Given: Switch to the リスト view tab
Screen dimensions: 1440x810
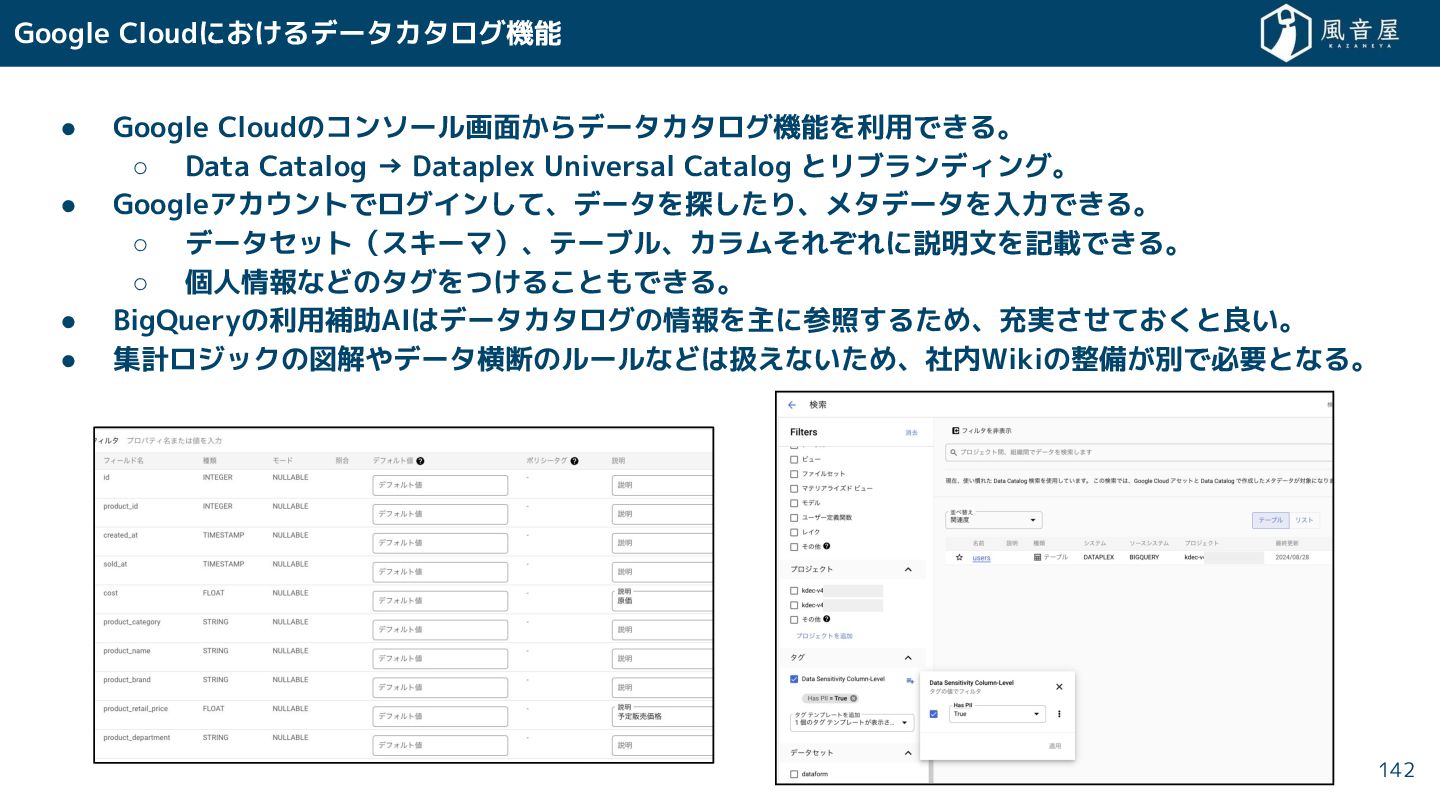Looking at the screenshot, I should pos(1304,520).
